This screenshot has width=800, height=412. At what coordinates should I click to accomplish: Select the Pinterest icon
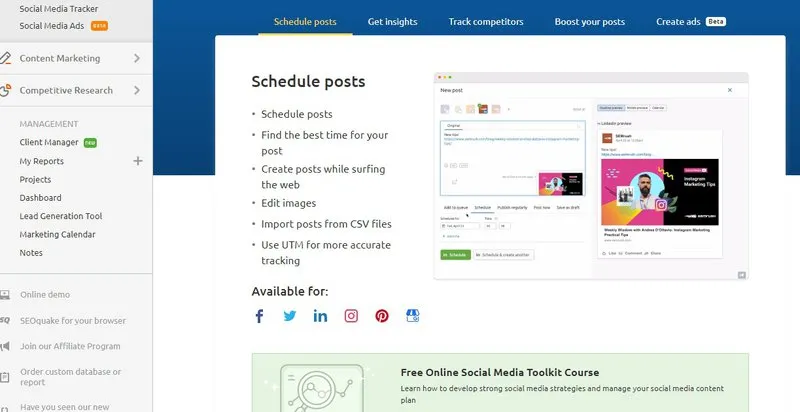point(382,316)
